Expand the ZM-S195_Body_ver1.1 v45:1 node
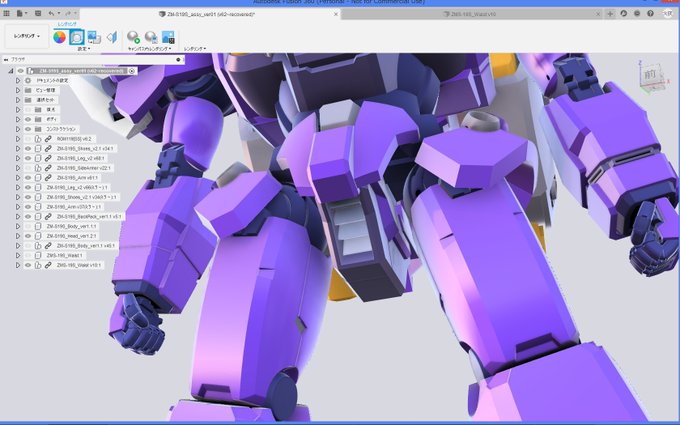This screenshot has height=425, width=680. (18, 245)
